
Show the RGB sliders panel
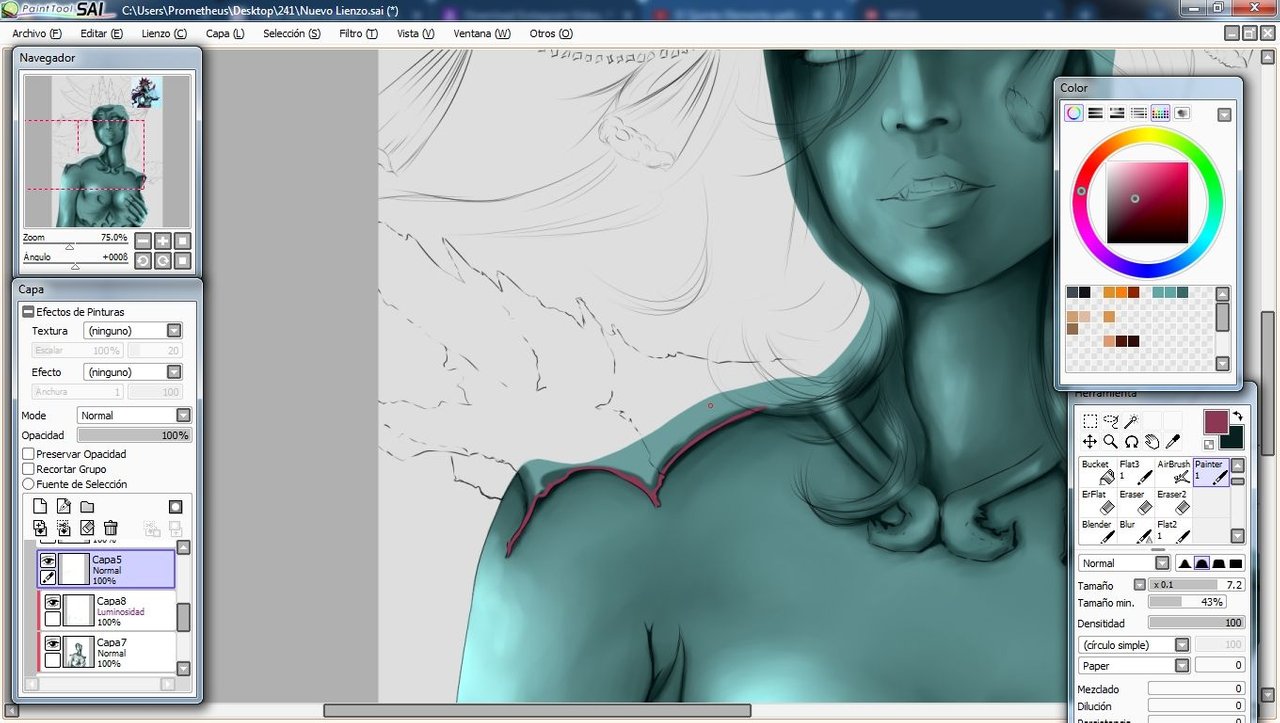tap(1095, 113)
